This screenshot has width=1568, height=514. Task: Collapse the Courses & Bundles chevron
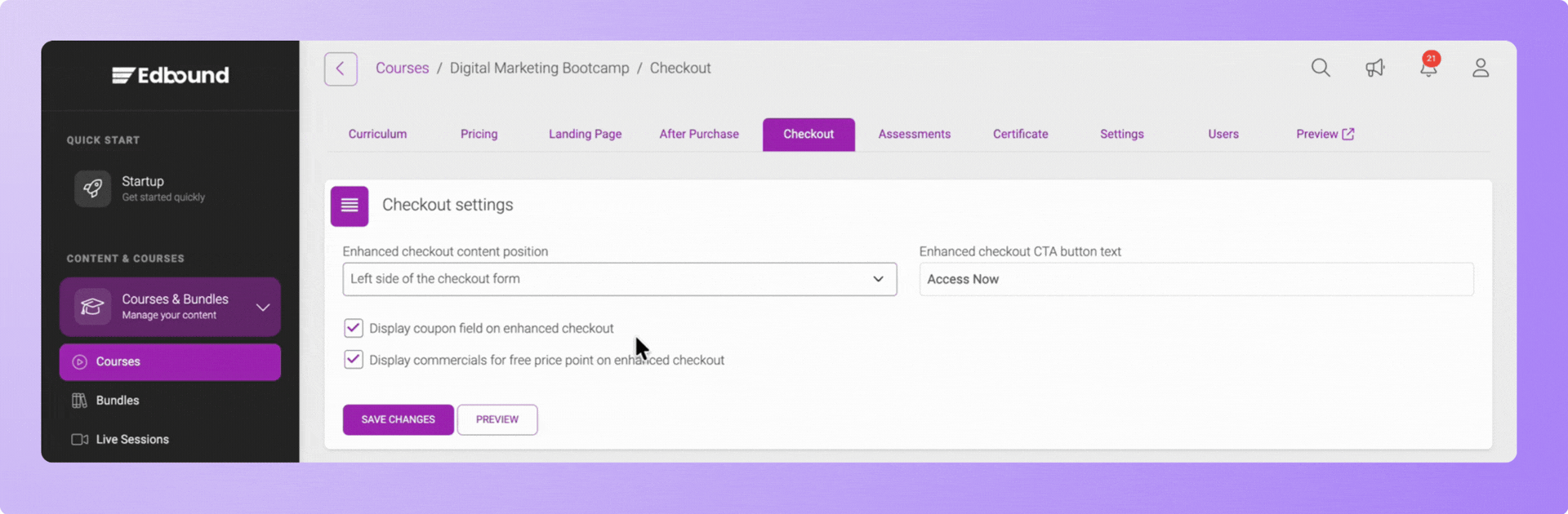point(263,308)
